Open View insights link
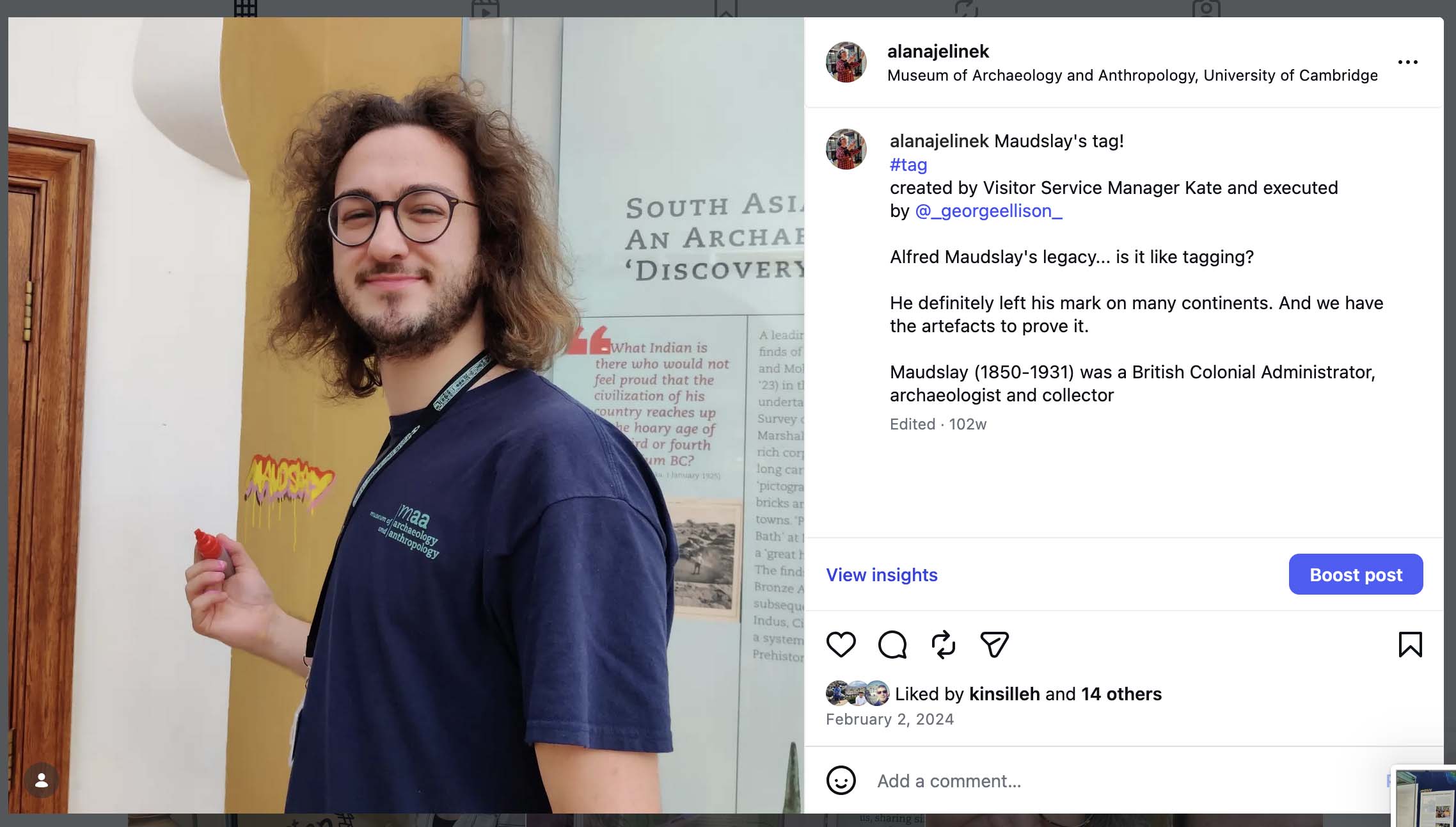The width and height of the screenshot is (1456, 827). 882,575
